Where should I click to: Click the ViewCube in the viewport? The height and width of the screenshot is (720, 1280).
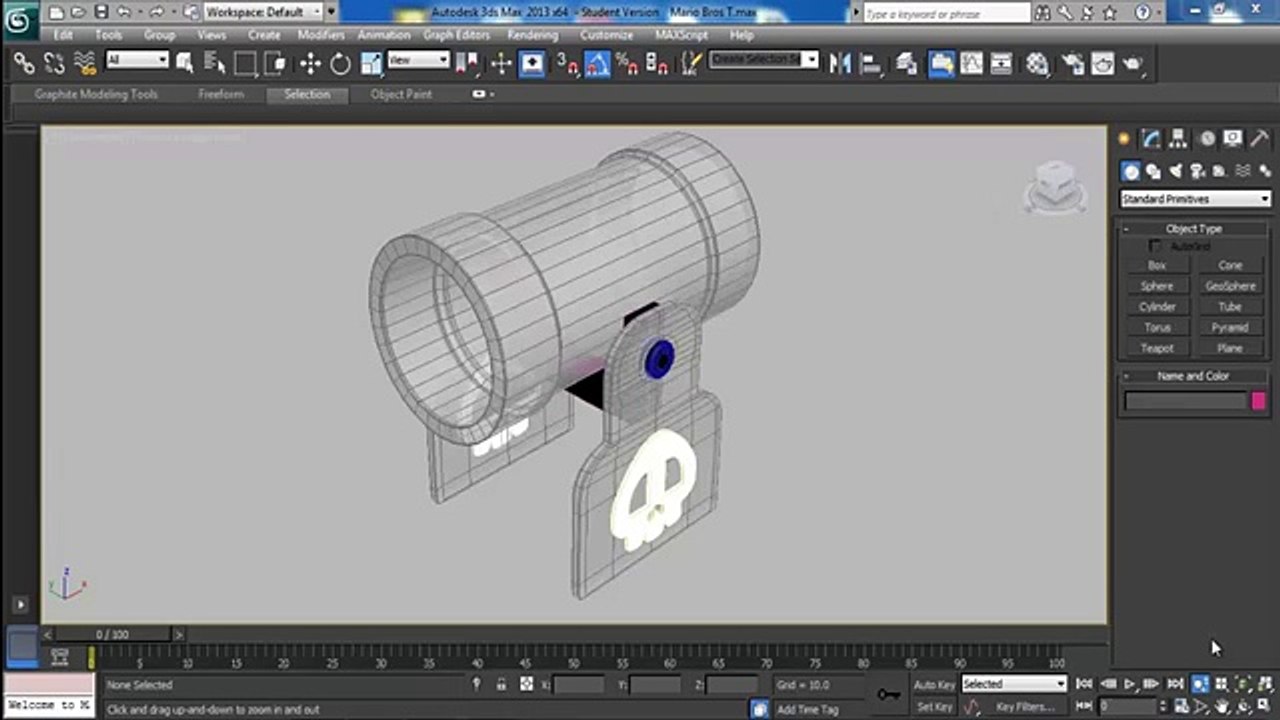click(1055, 188)
